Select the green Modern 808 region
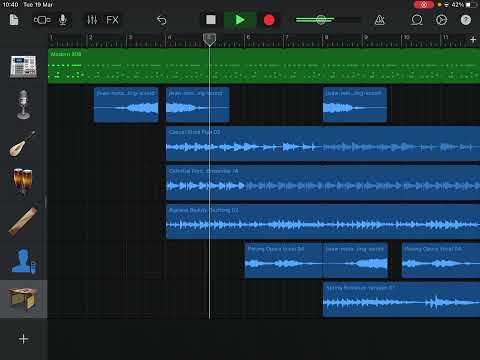The image size is (480, 360). click(264, 66)
